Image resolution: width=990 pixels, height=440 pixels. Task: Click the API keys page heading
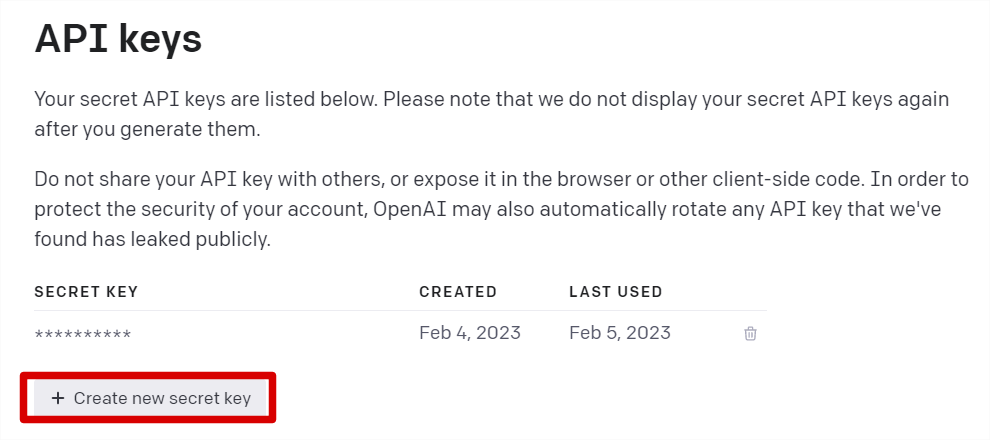(118, 40)
